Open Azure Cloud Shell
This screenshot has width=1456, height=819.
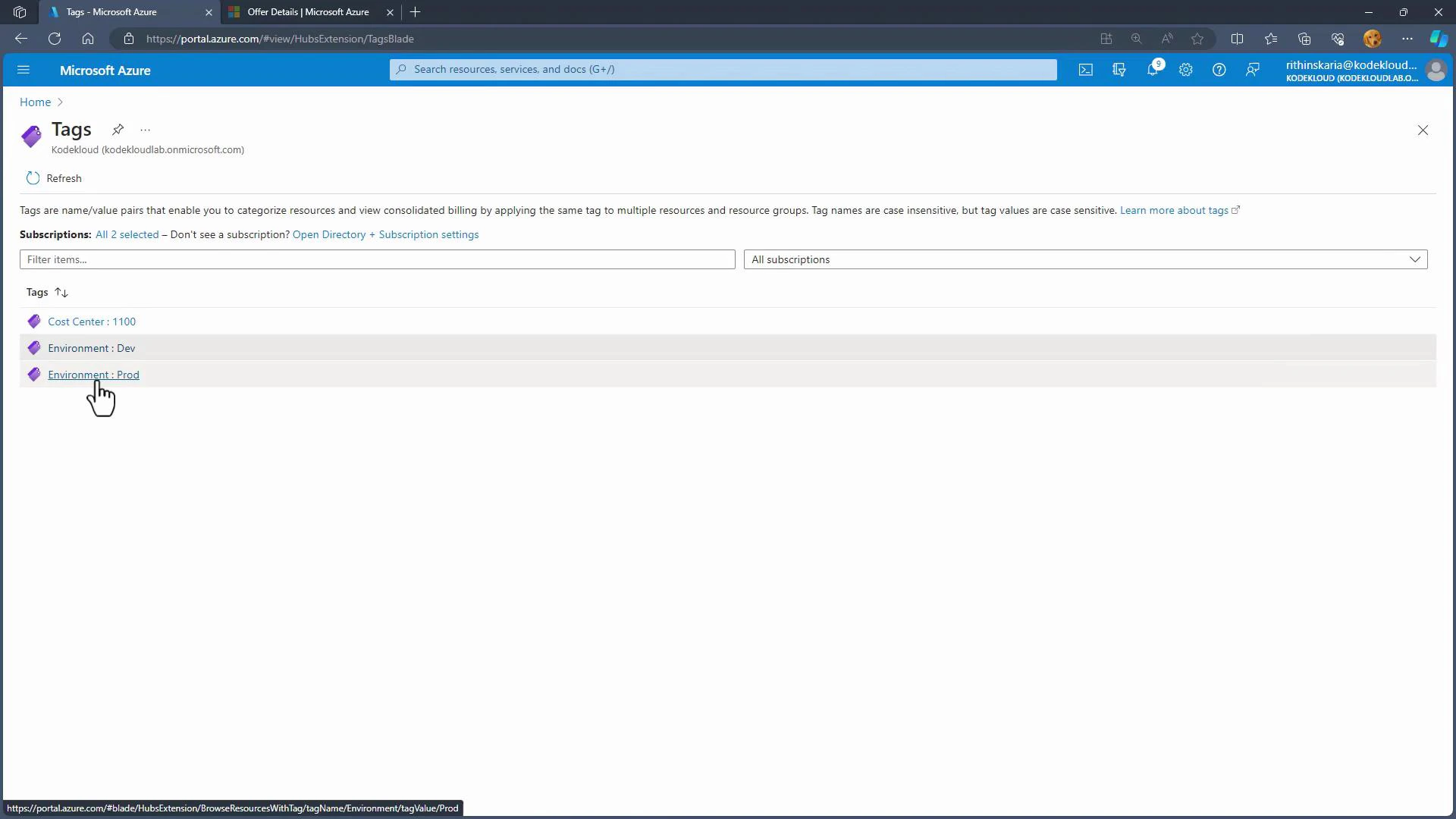(x=1085, y=70)
